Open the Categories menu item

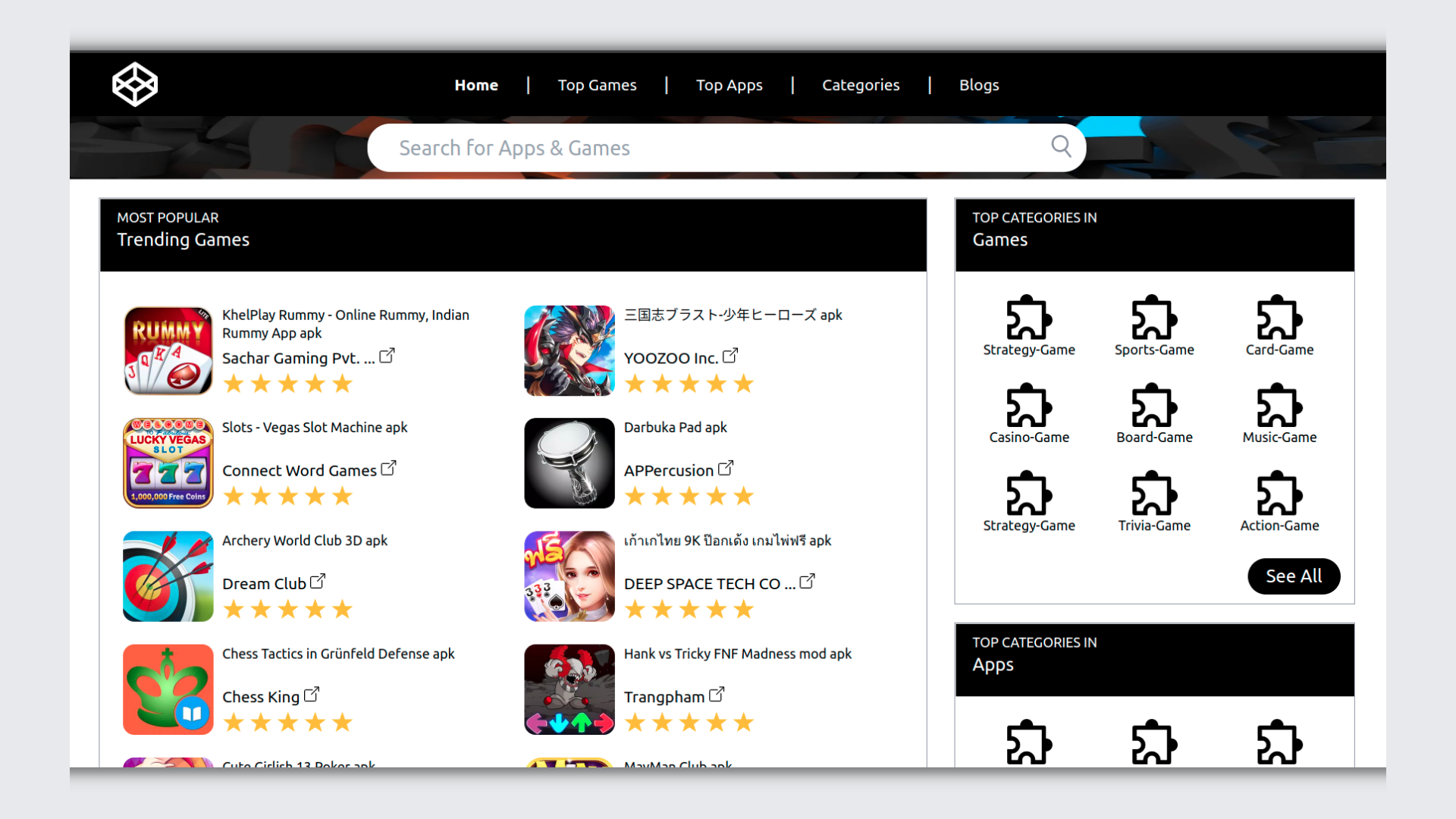click(x=861, y=85)
